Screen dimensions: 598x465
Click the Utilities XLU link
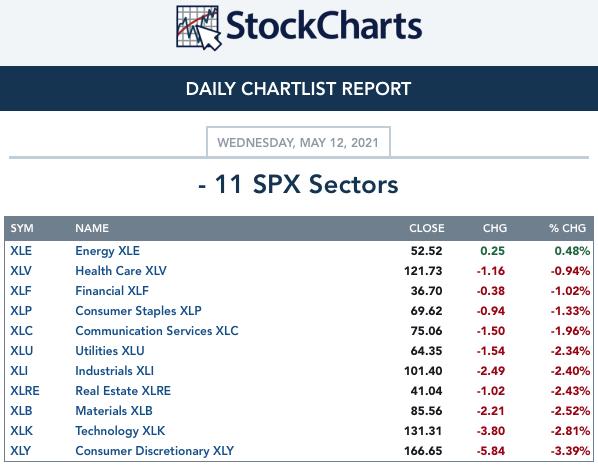click(x=110, y=351)
